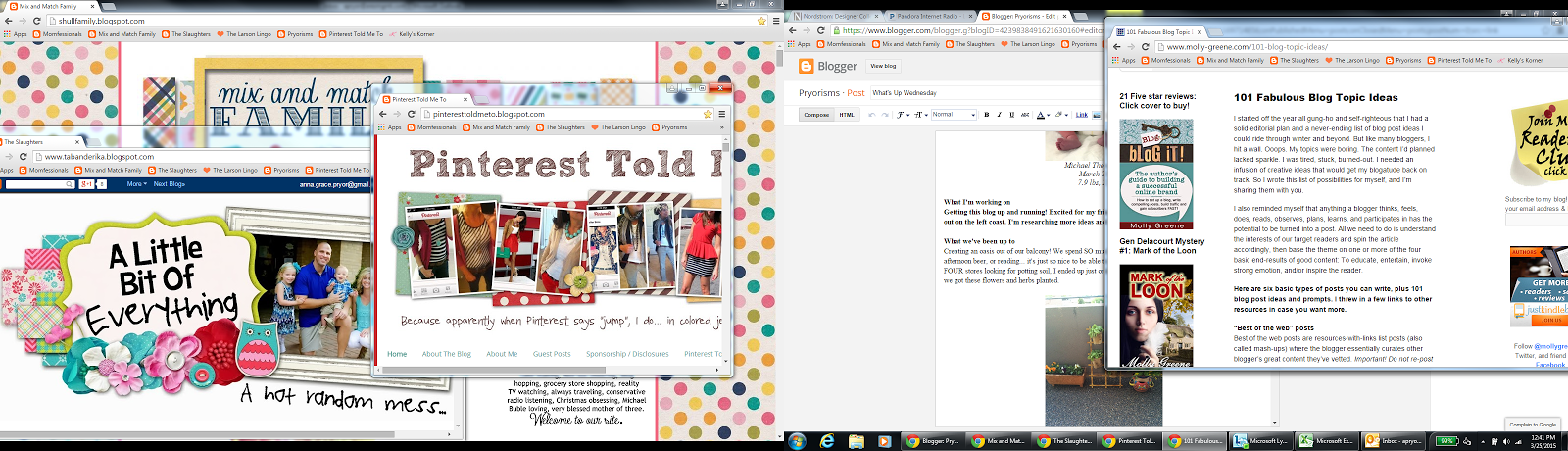
Task: Click the underline icon in Blogger toolbar
Action: 1012,115
